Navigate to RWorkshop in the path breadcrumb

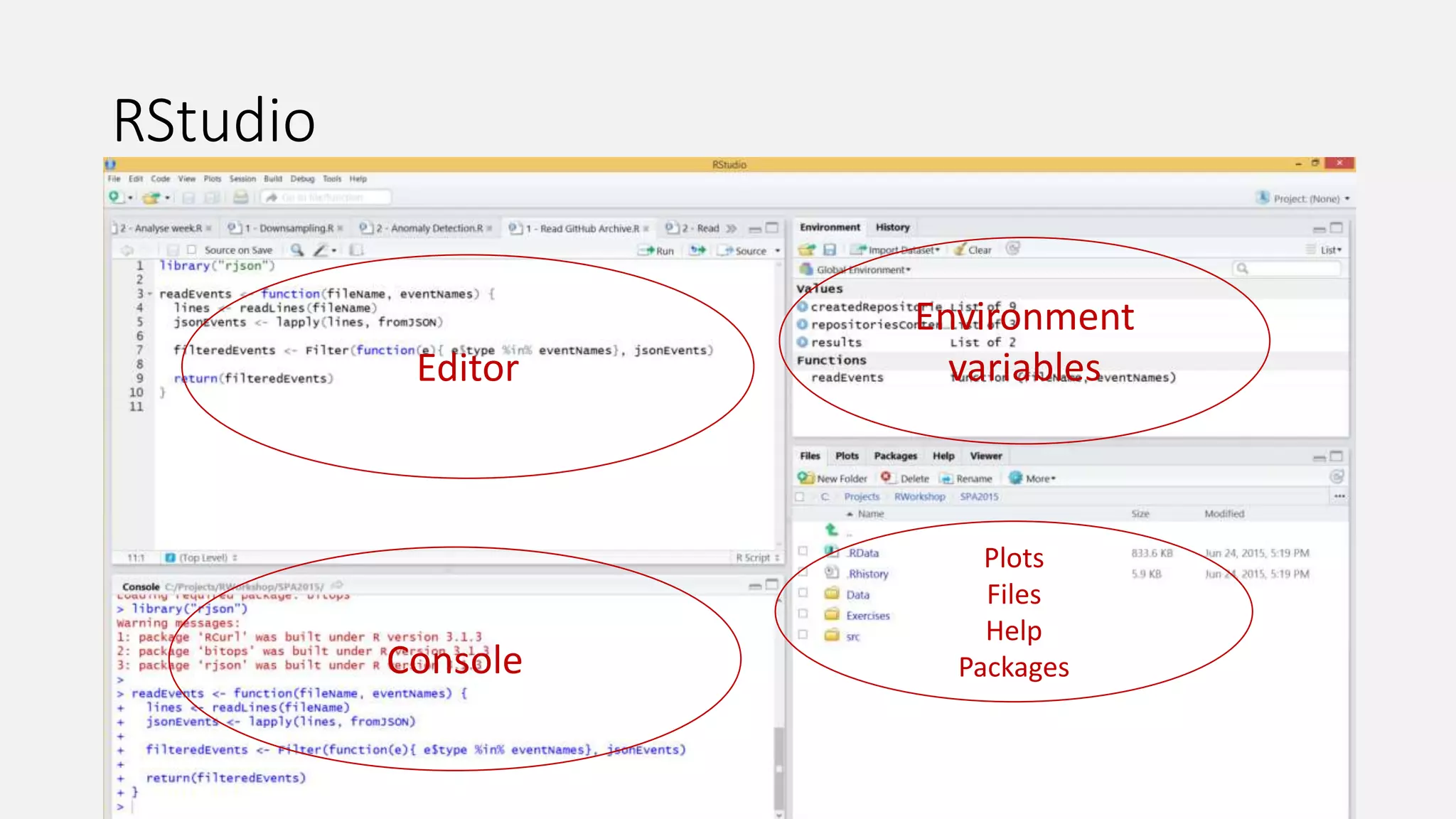tap(919, 496)
